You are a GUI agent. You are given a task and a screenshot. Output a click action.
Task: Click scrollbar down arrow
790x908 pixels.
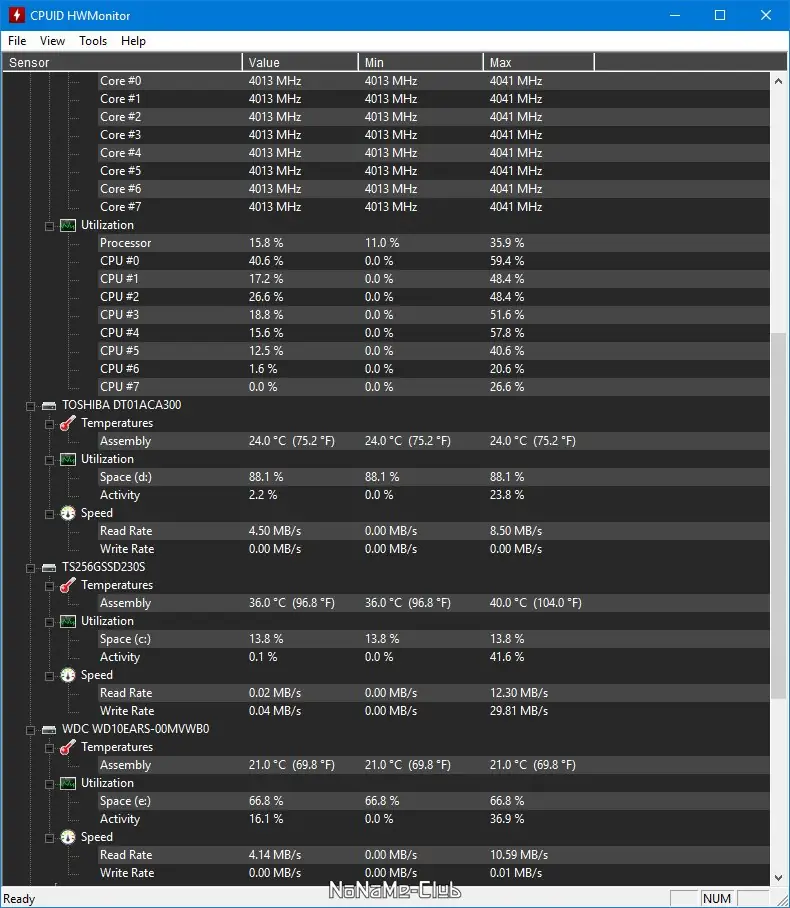tap(778, 877)
